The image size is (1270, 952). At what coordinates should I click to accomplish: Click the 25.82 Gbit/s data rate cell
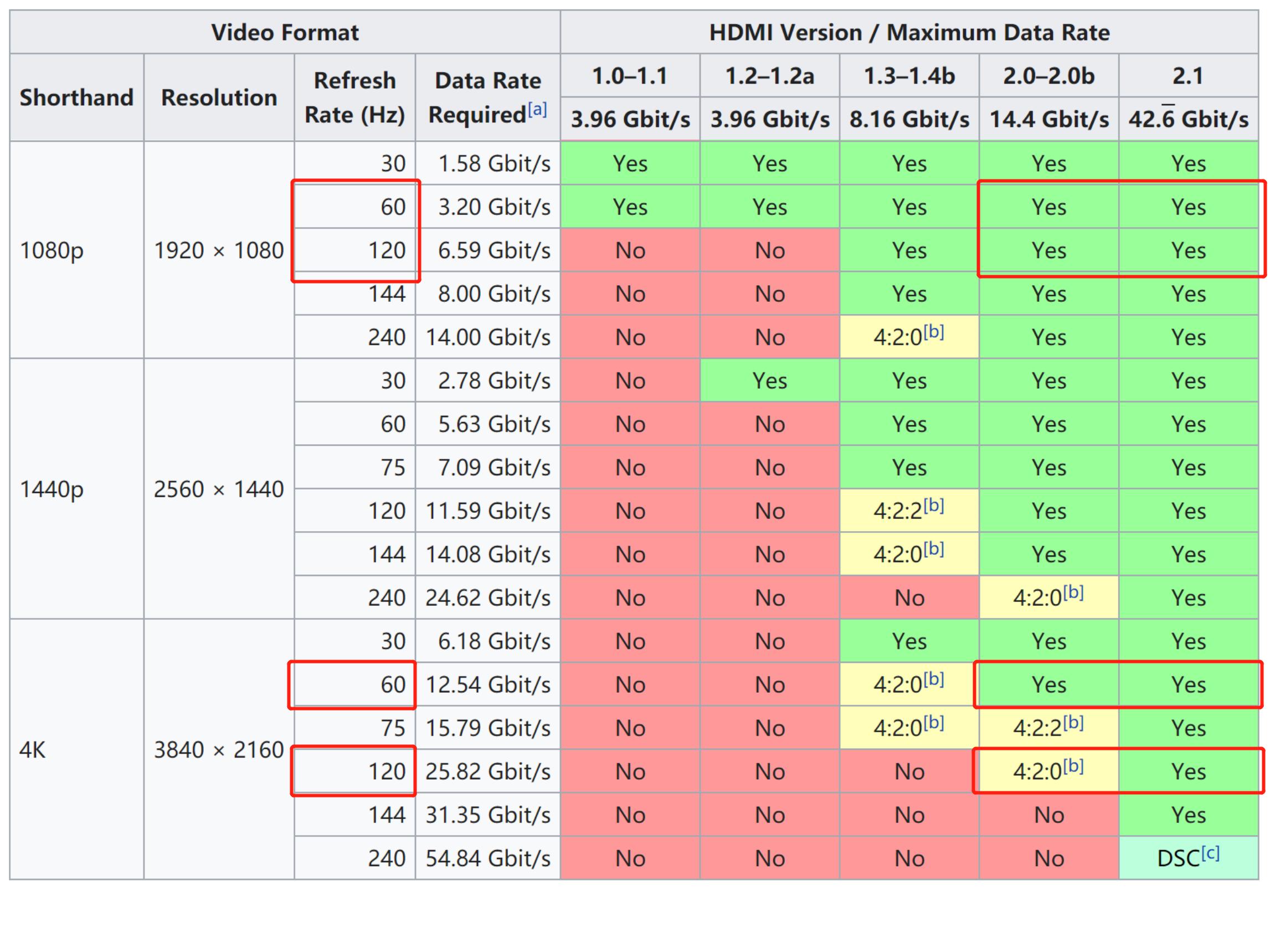coord(487,771)
